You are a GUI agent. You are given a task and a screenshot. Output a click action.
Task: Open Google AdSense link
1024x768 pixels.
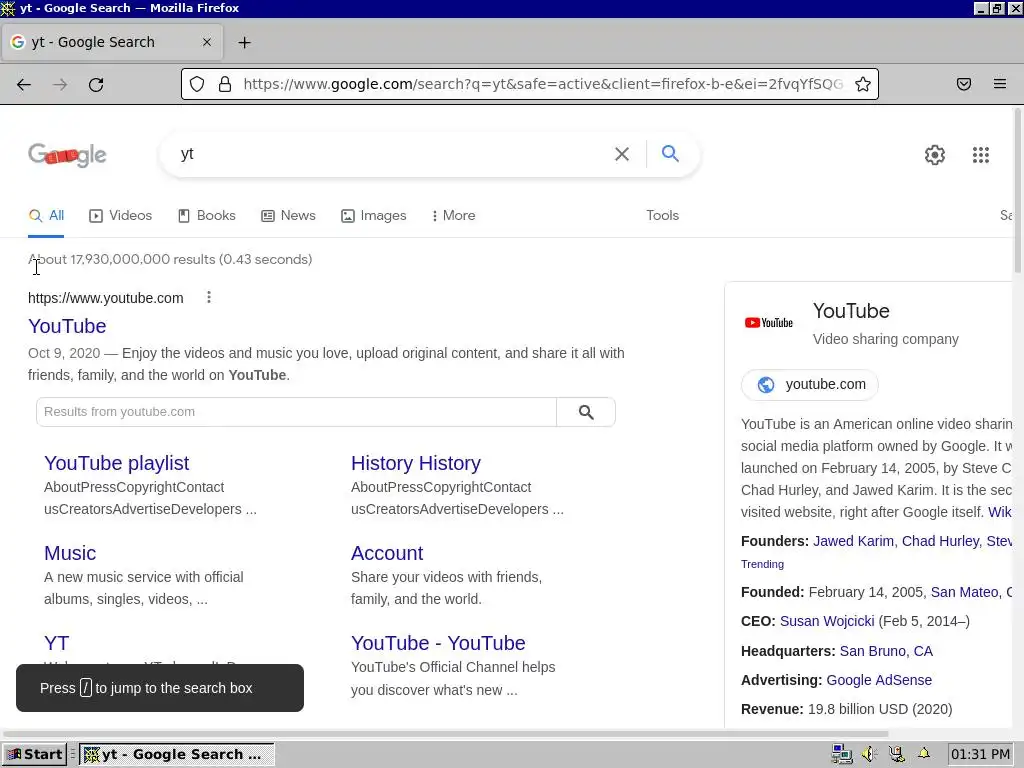879,680
